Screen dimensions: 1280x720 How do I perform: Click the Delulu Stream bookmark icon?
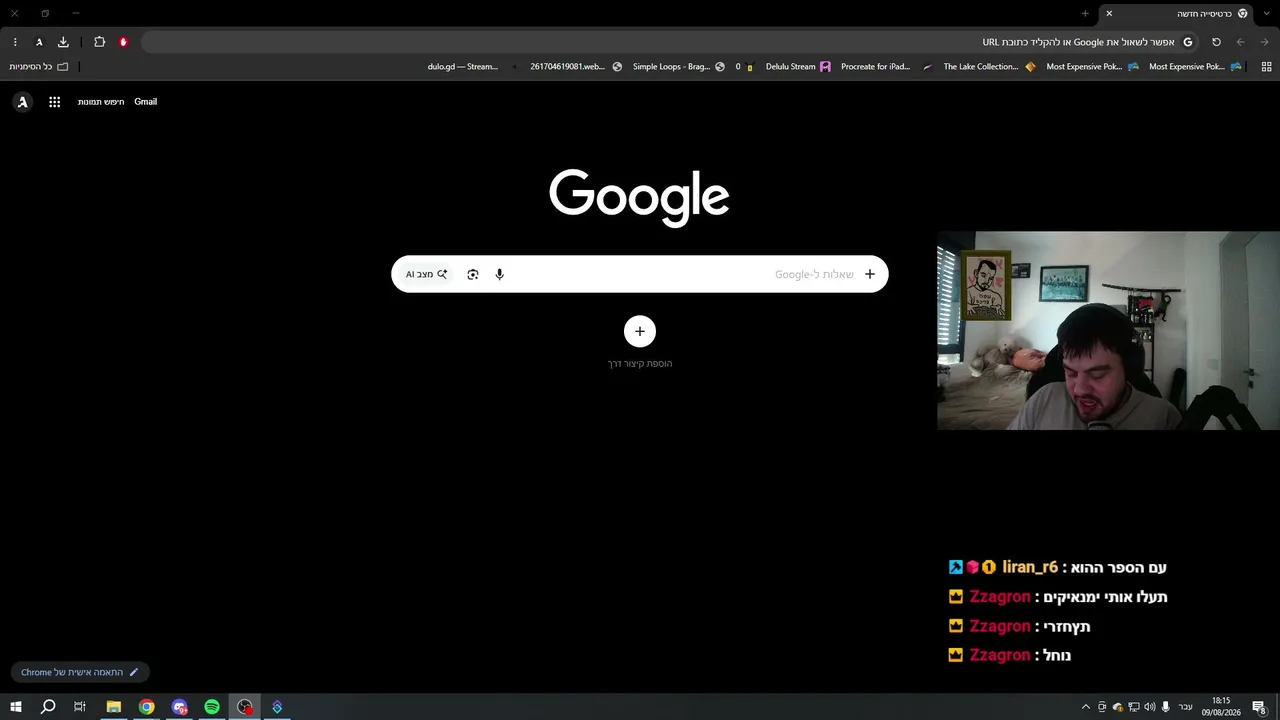[825, 67]
